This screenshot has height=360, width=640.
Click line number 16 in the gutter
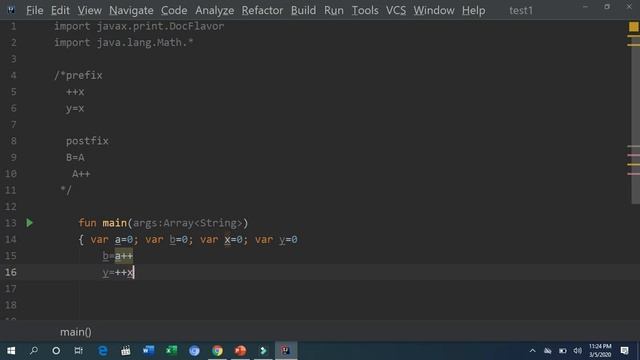coord(11,272)
